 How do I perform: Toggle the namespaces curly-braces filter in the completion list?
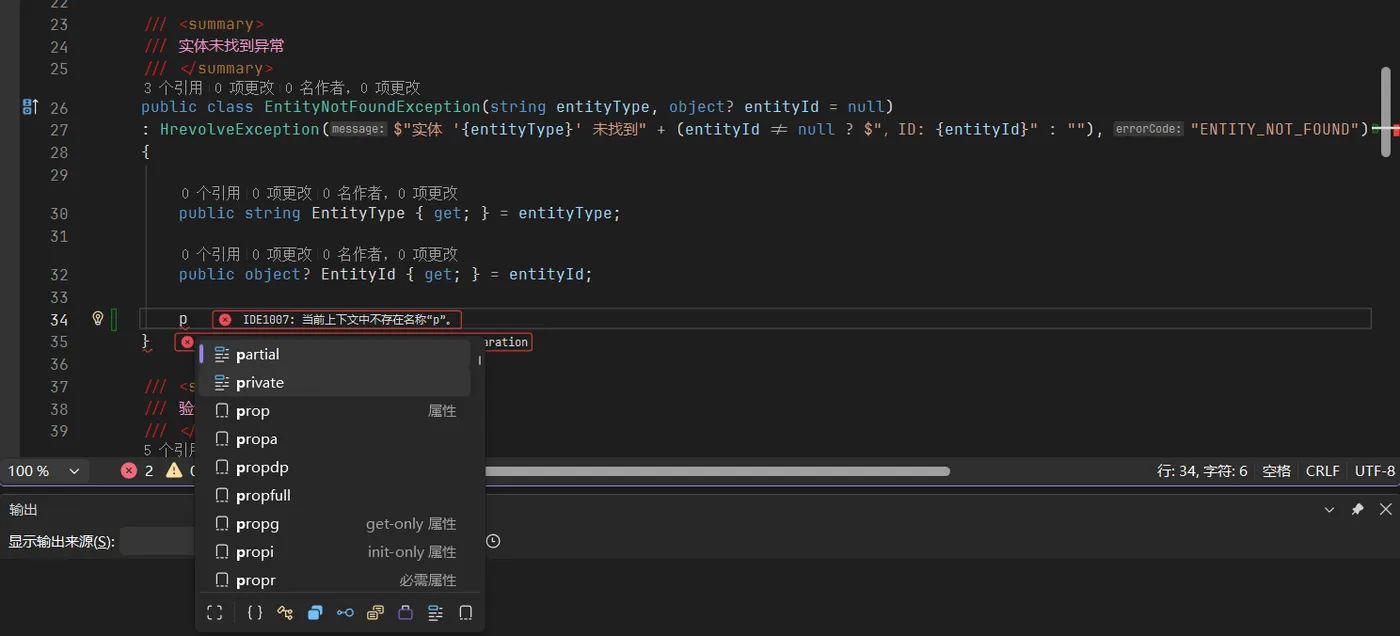[255, 612]
